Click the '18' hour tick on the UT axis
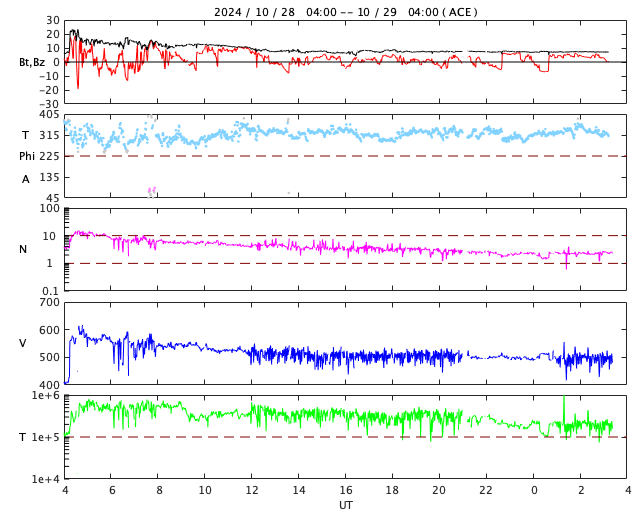 [x=392, y=490]
